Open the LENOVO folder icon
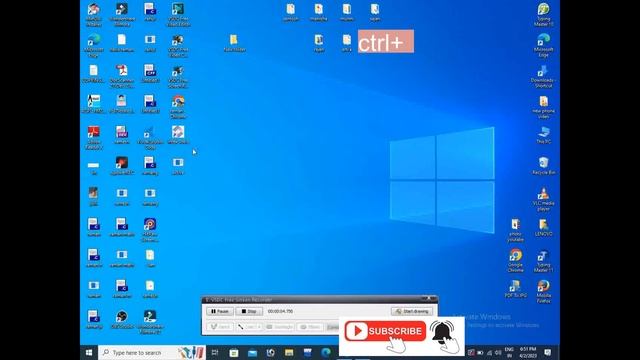This screenshot has height=360, width=640. click(x=543, y=228)
